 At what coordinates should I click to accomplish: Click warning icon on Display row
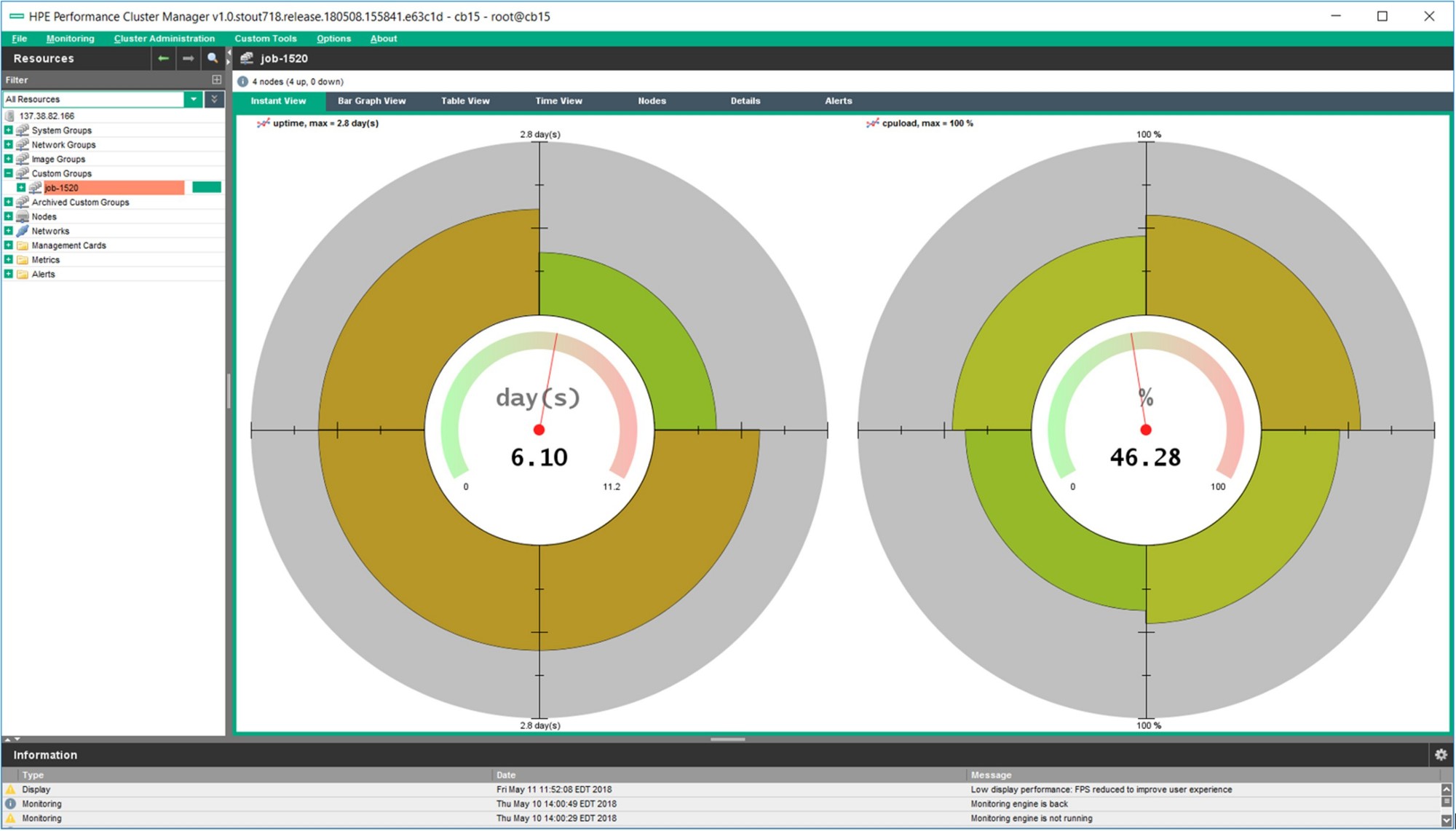click(10, 789)
